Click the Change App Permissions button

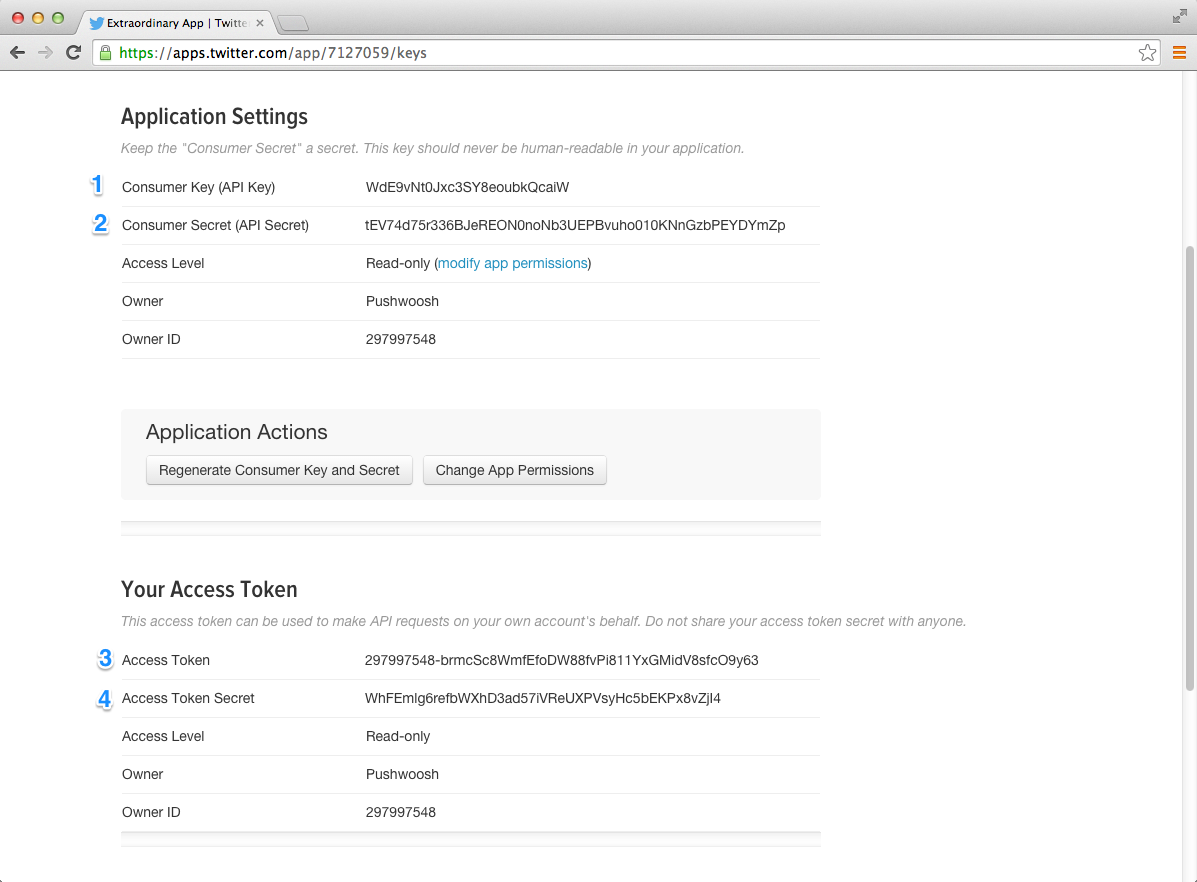click(x=515, y=470)
